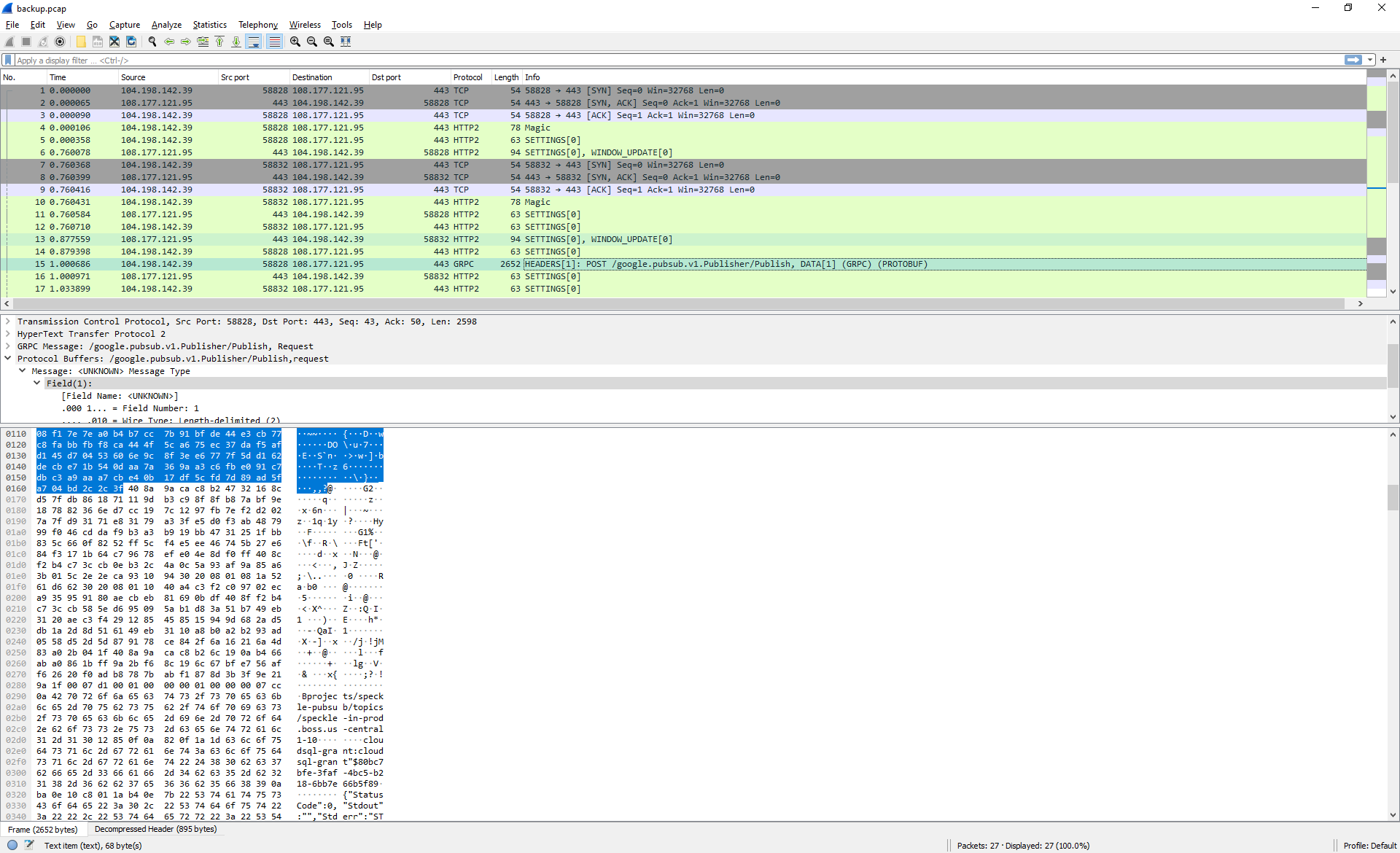This screenshot has height=853, width=1400.
Task: Click the reload capture file icon
Action: pyautogui.click(x=131, y=42)
